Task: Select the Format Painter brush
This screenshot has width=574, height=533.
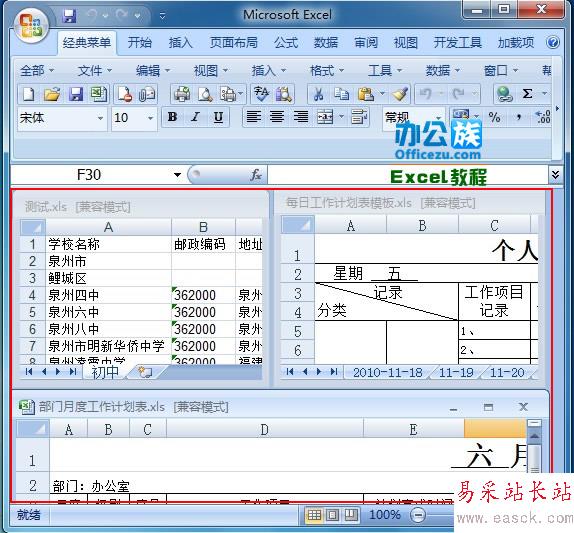Action: pyautogui.click(x=399, y=94)
